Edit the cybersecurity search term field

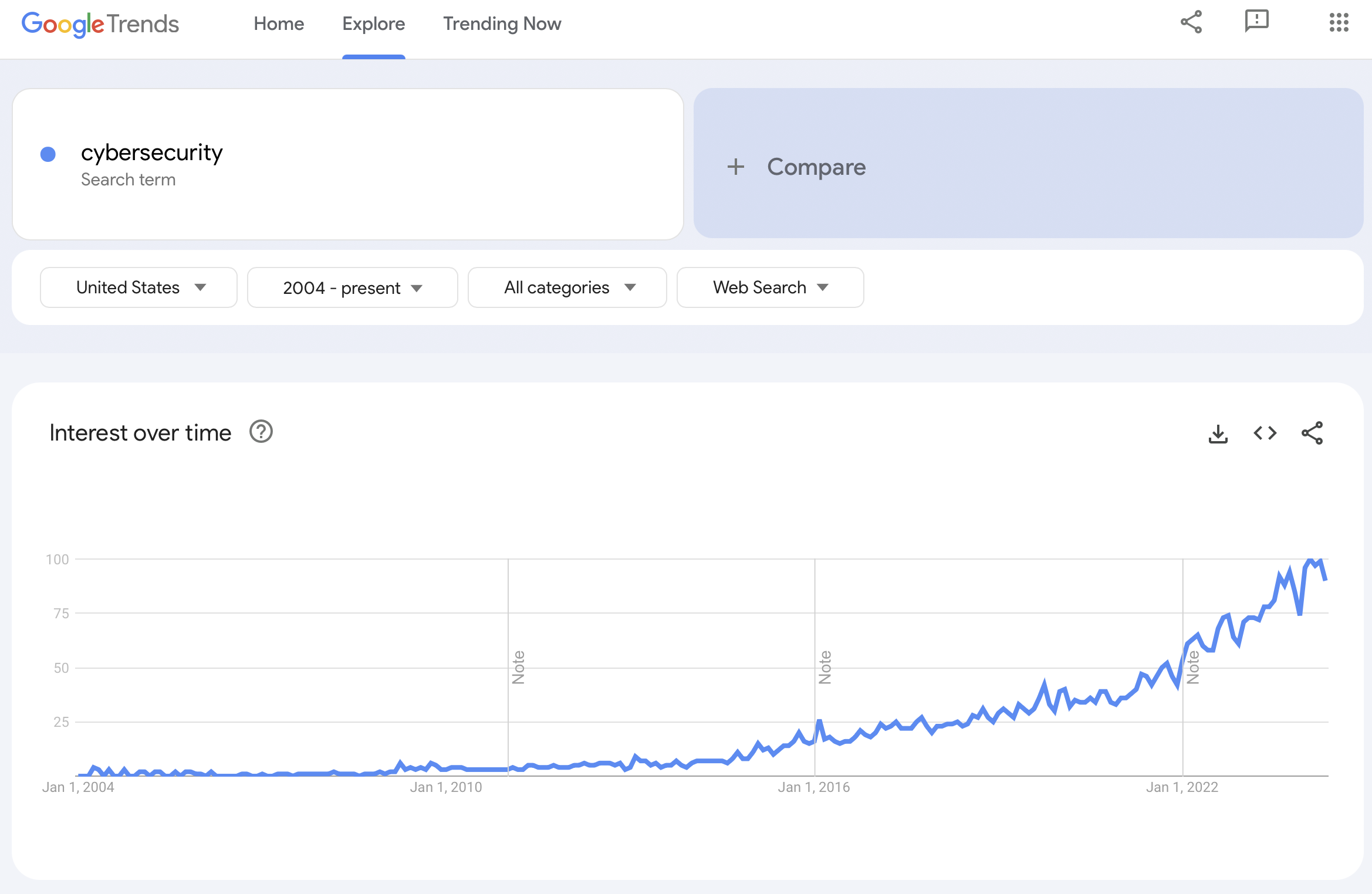click(151, 153)
